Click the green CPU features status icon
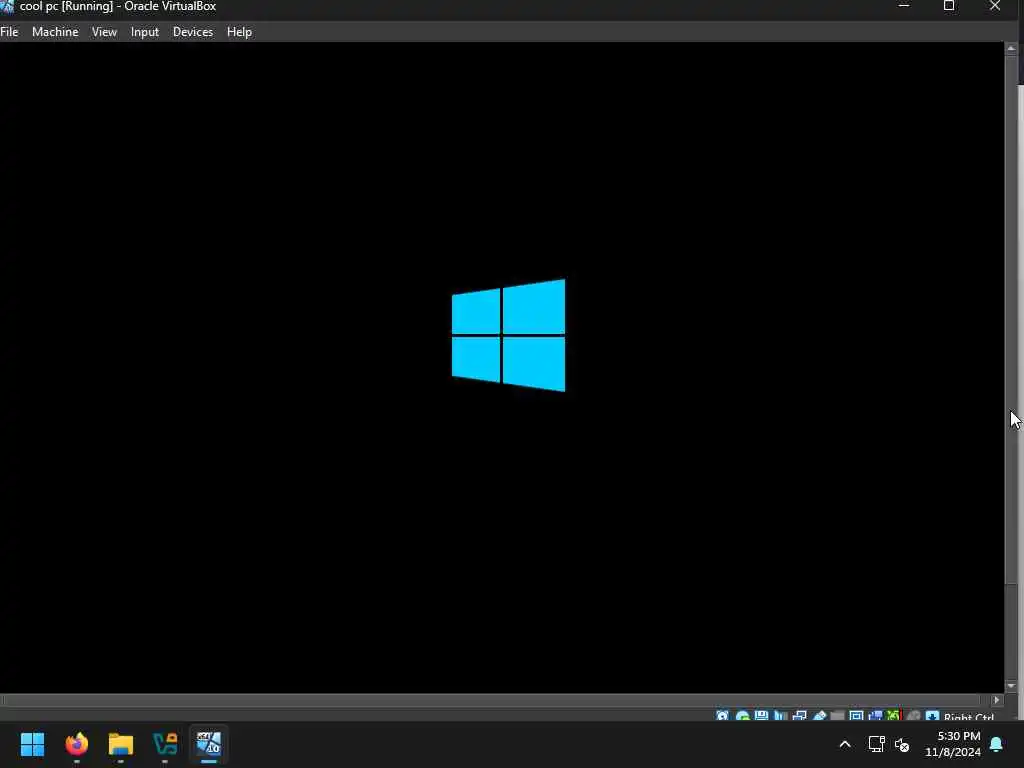The image size is (1024, 768). pos(893,716)
